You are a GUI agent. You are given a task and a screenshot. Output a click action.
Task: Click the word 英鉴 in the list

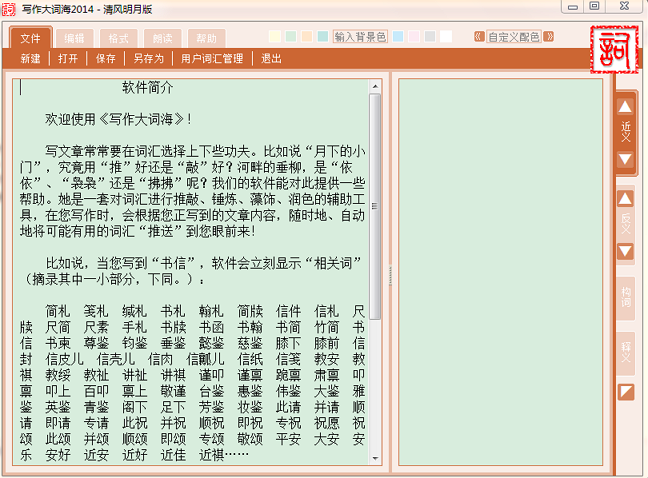pos(58,407)
